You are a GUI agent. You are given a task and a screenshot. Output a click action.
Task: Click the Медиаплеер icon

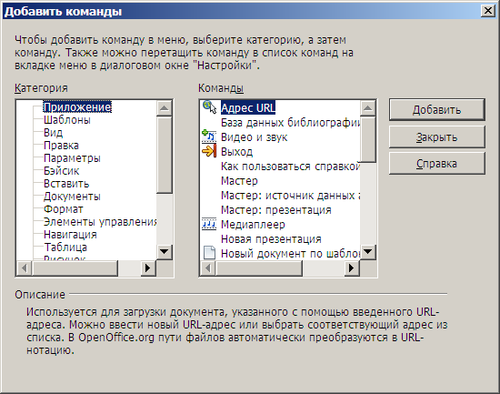point(209,224)
